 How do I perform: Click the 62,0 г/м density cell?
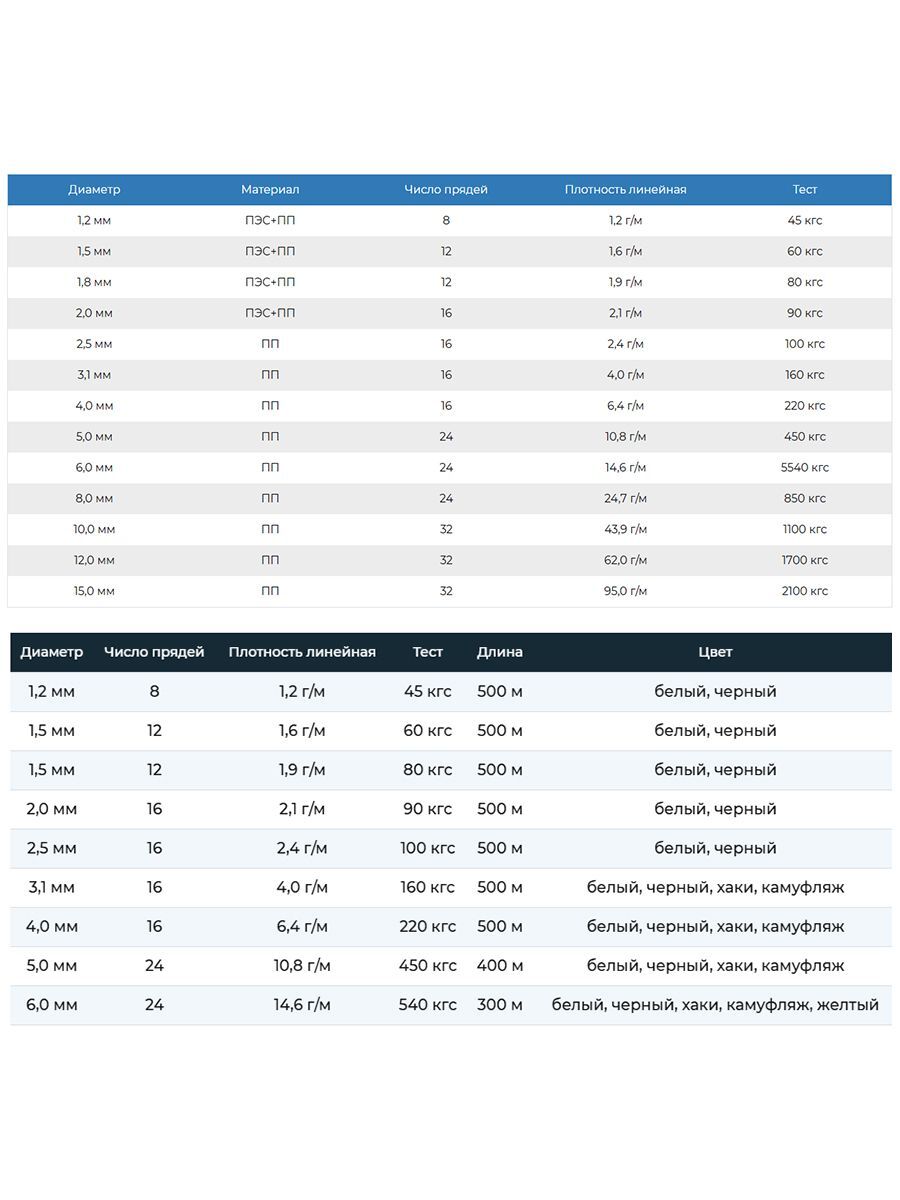click(625, 560)
